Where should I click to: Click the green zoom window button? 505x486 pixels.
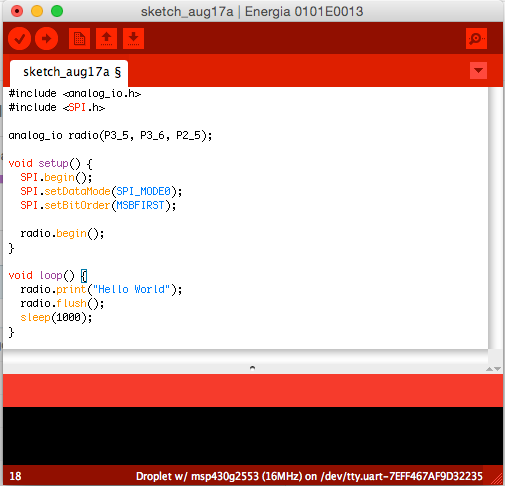[x=57, y=11]
